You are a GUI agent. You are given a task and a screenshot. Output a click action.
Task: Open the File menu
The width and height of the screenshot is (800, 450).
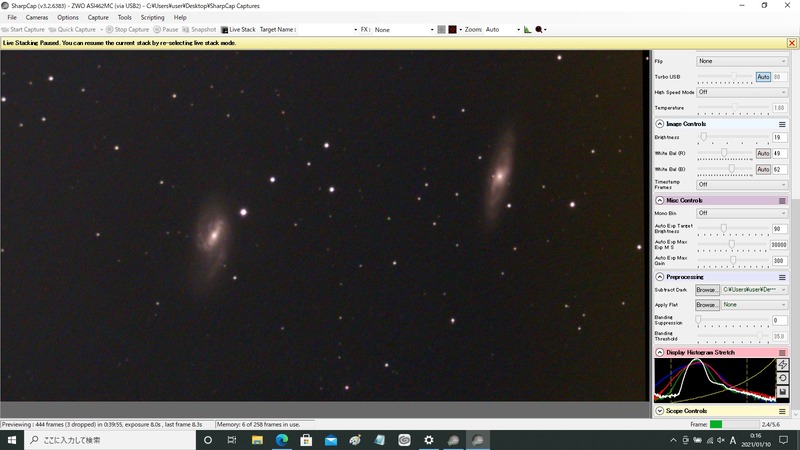12,17
